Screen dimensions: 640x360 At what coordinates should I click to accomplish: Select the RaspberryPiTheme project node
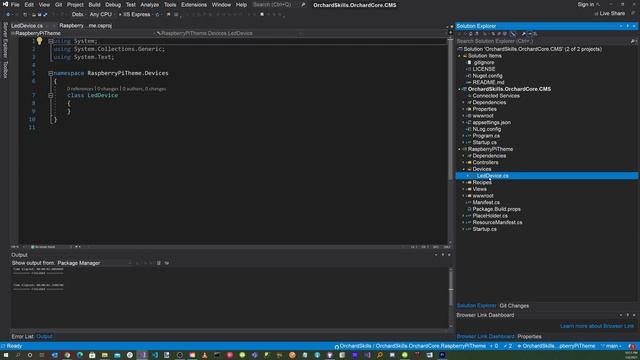pos(490,149)
